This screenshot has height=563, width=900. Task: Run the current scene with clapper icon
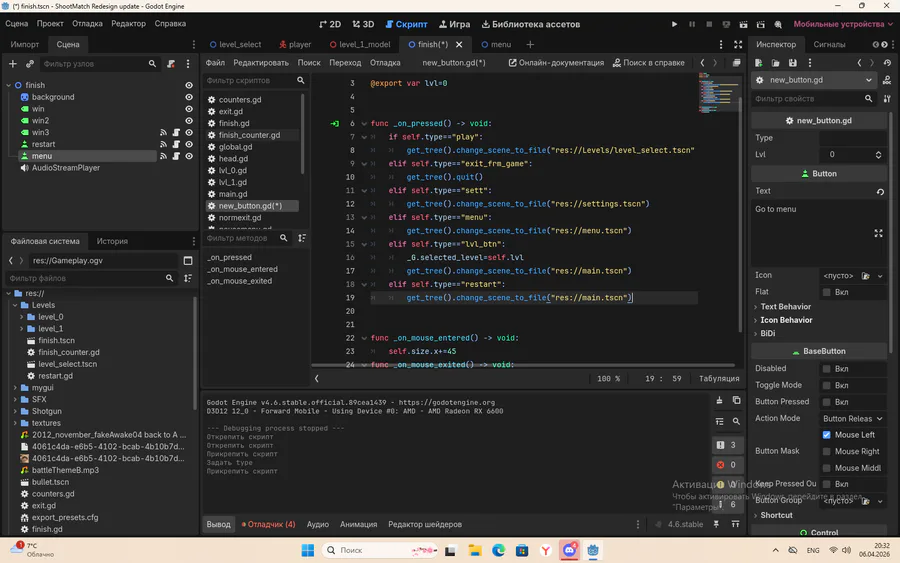(x=743, y=24)
